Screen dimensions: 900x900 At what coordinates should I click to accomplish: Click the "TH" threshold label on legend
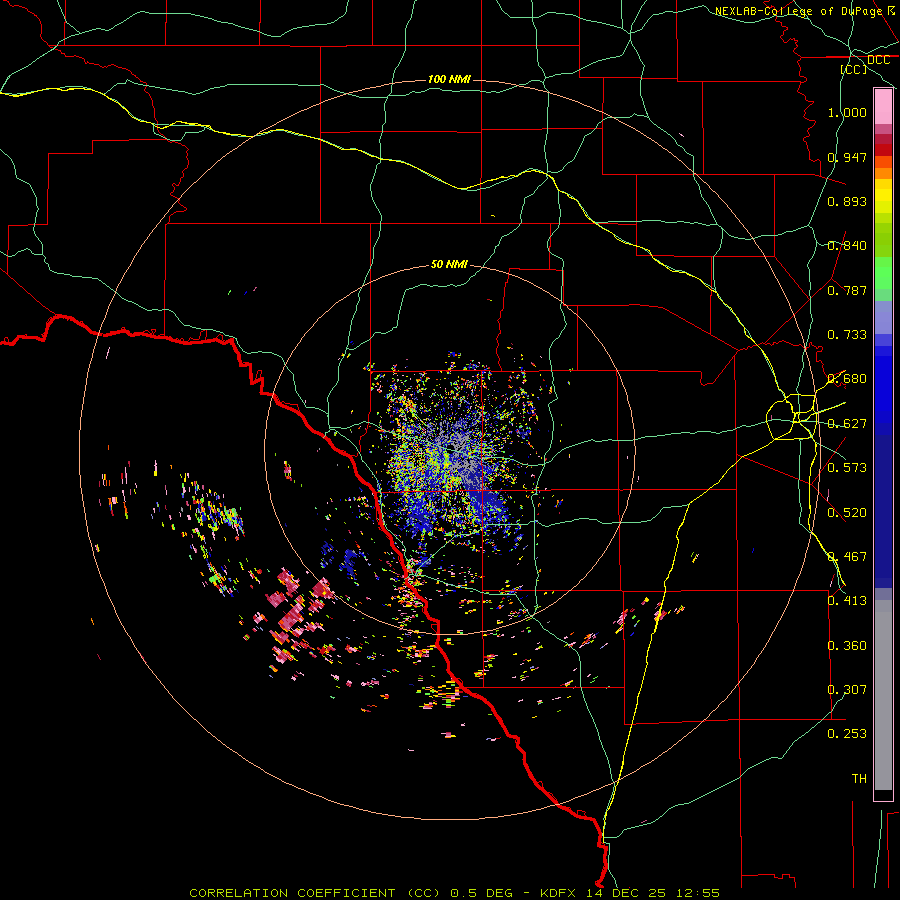pyautogui.click(x=859, y=779)
